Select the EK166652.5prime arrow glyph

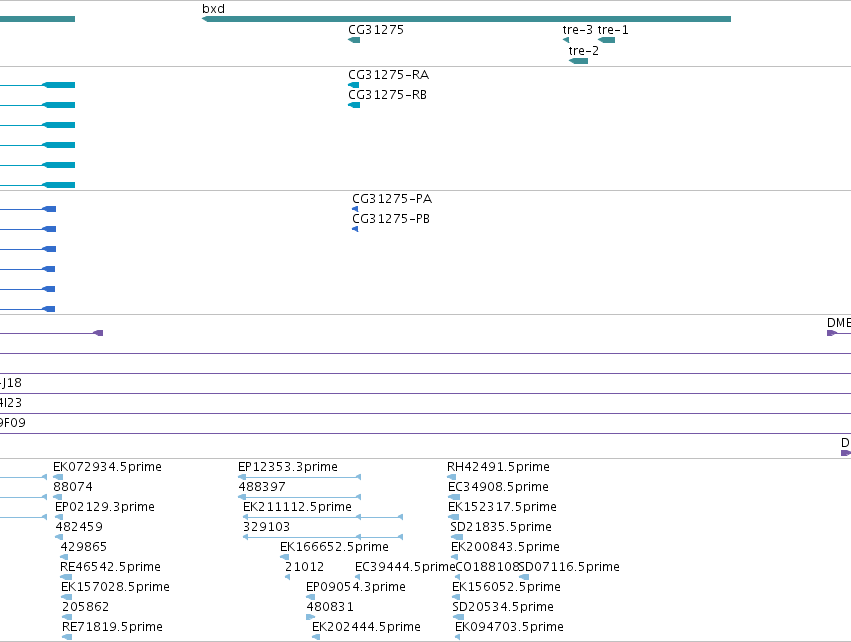(284, 557)
